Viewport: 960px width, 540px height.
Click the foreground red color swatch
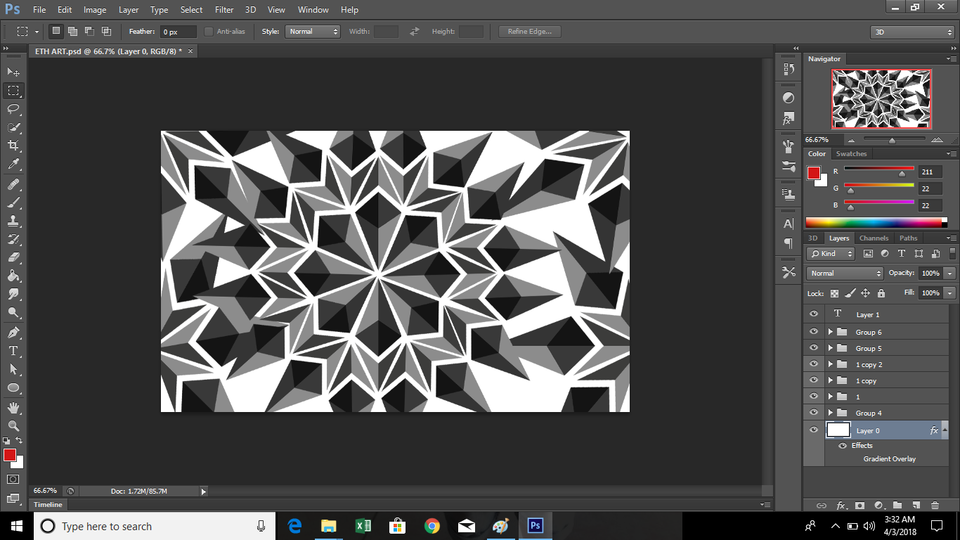[10, 456]
